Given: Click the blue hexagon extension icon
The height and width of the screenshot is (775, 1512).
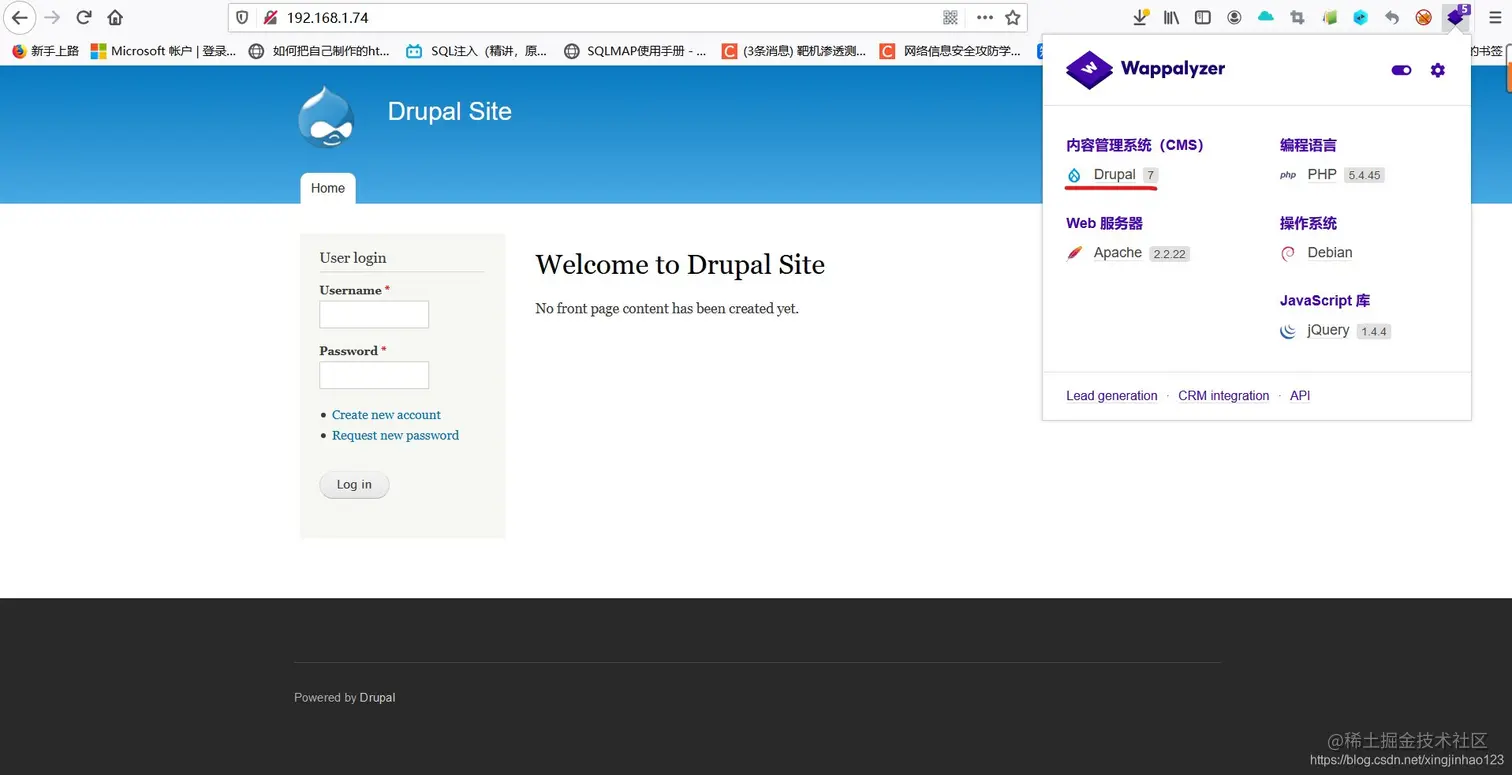Looking at the screenshot, I should pos(1360,17).
